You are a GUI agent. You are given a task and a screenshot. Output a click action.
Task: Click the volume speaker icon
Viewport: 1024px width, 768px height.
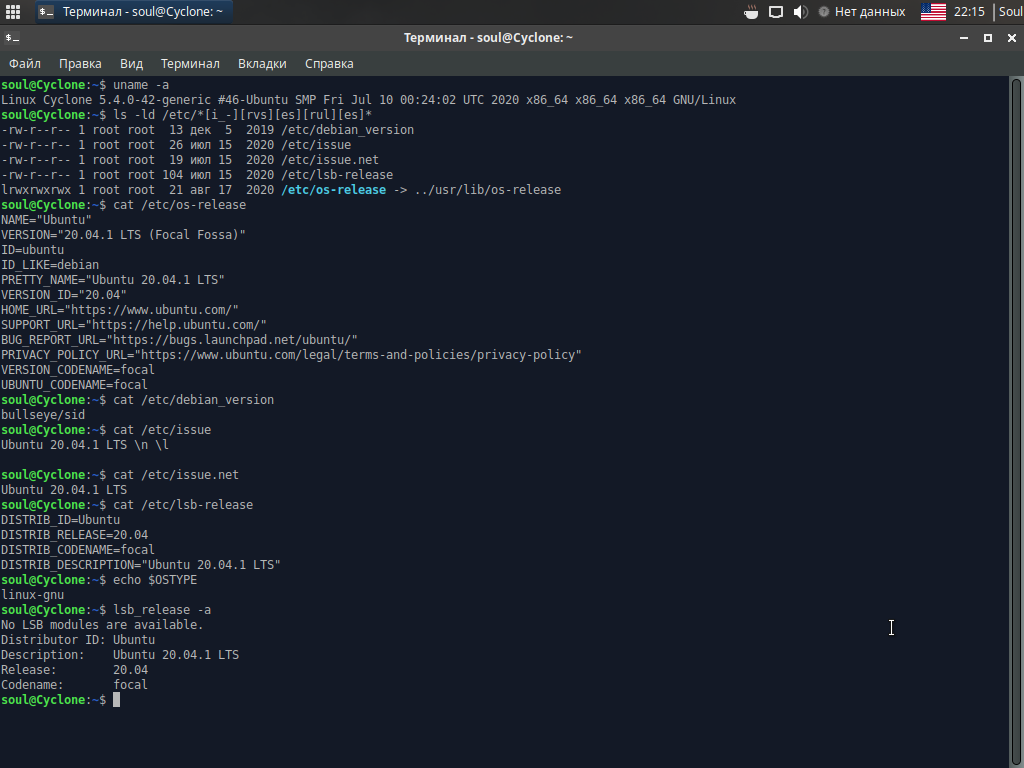click(x=800, y=12)
